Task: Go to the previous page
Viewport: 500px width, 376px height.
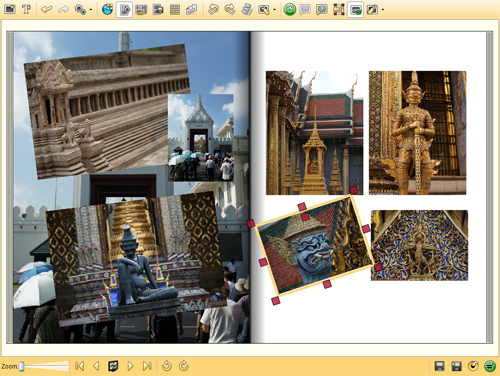Action: pos(96,366)
